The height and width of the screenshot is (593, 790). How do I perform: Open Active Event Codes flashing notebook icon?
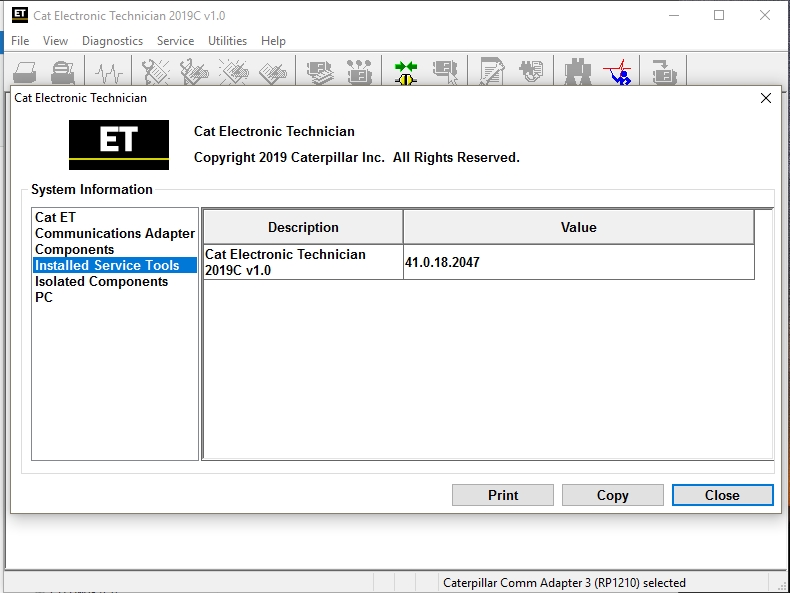coord(234,72)
